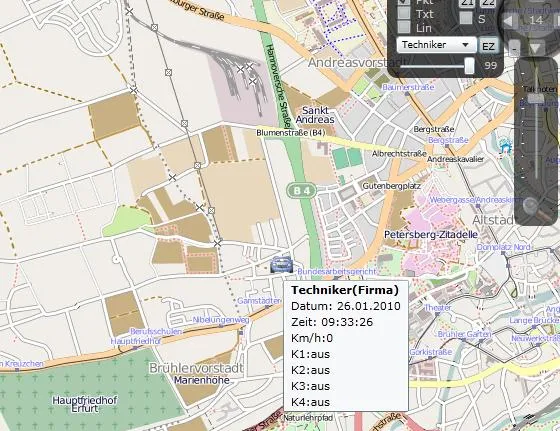Click the down pan arrow button
Viewport: 560px width, 431px height.
coord(536,48)
